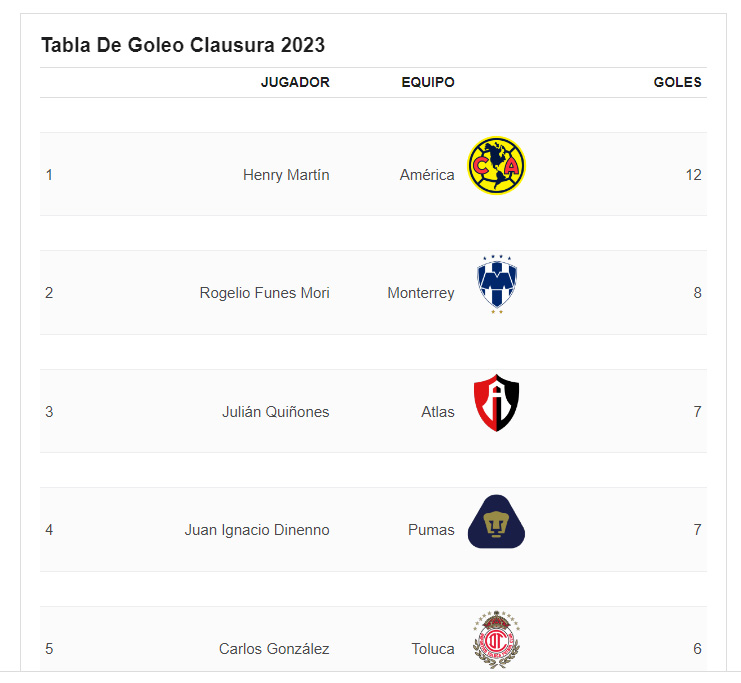Open player Carlos González
741x683 pixels.
(x=274, y=648)
